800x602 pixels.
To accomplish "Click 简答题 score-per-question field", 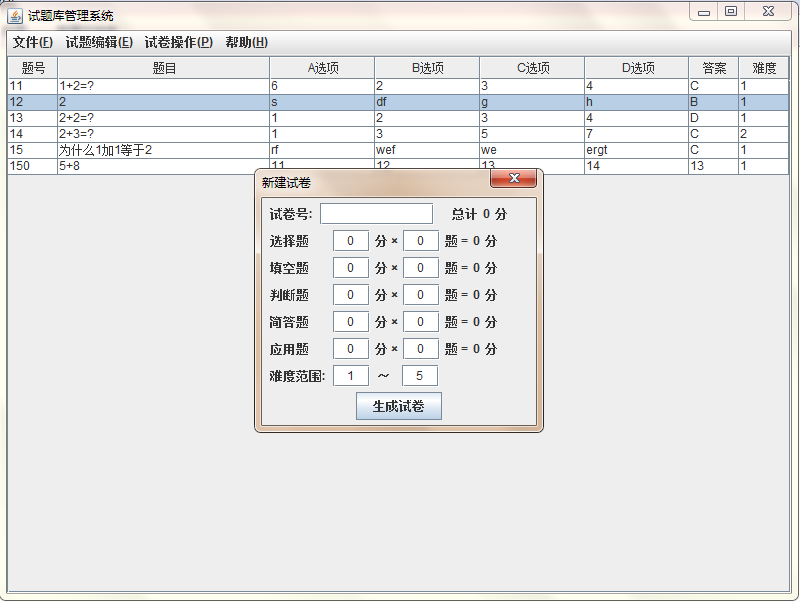I will click(x=351, y=322).
